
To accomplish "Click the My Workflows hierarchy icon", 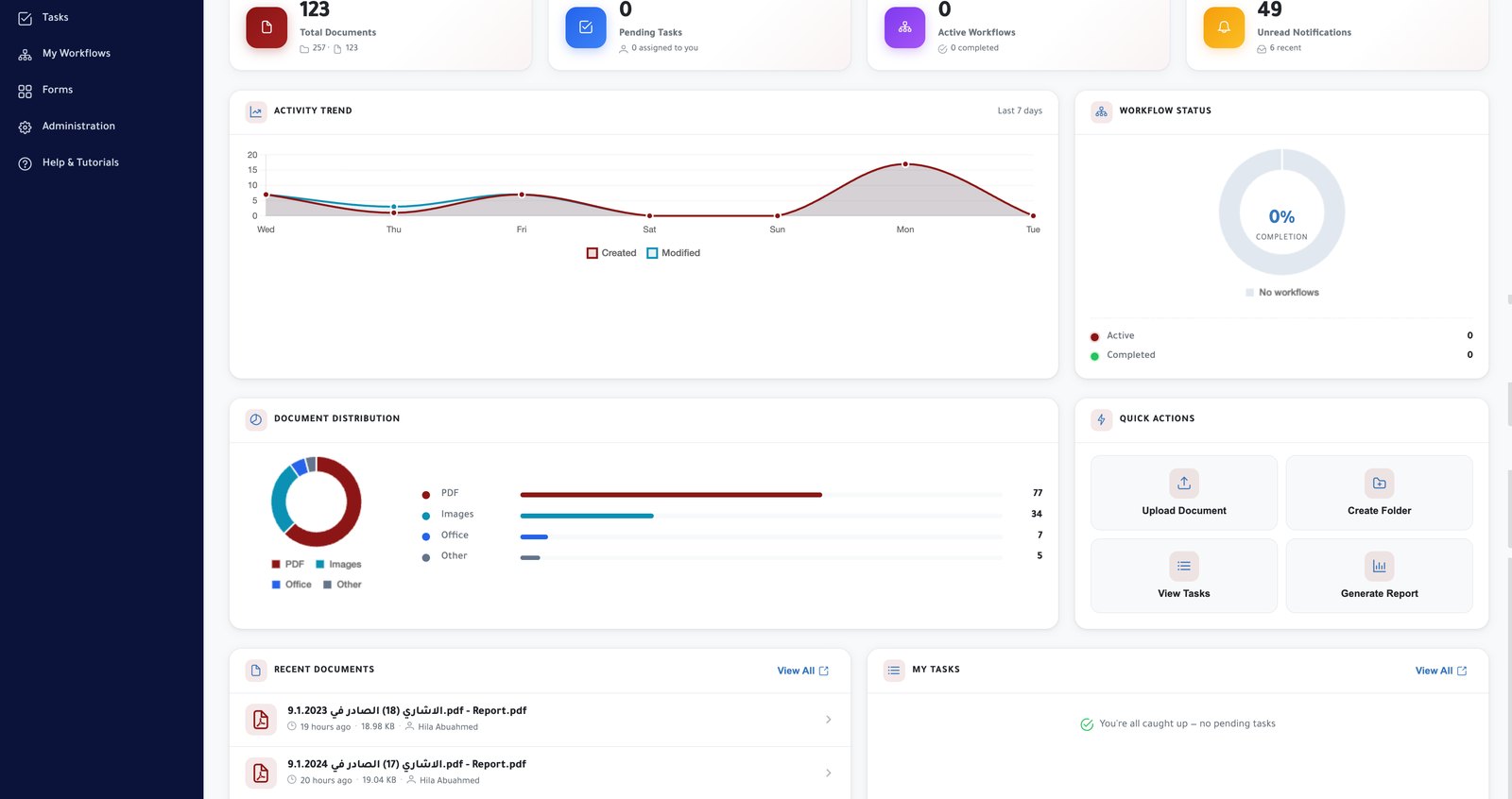I will point(26,55).
